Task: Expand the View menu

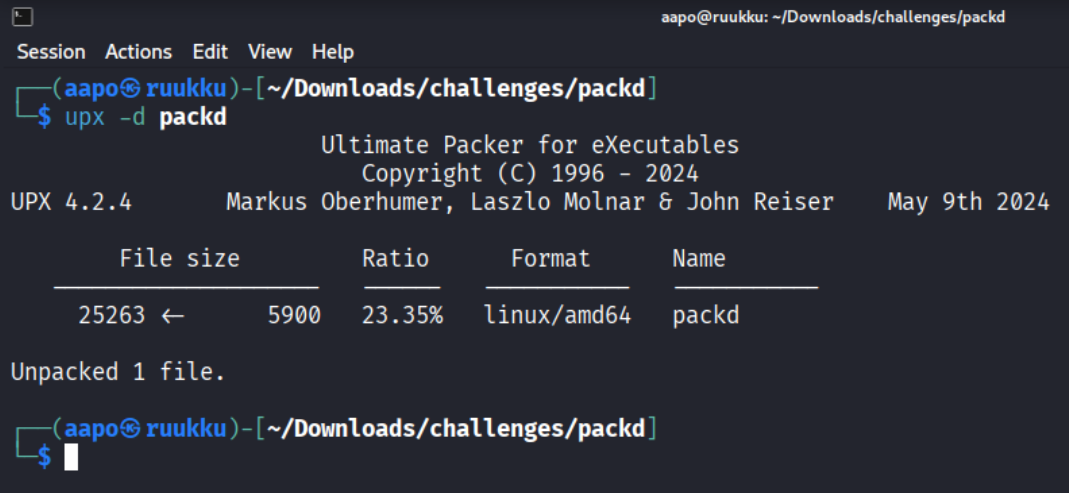Action: pos(270,52)
